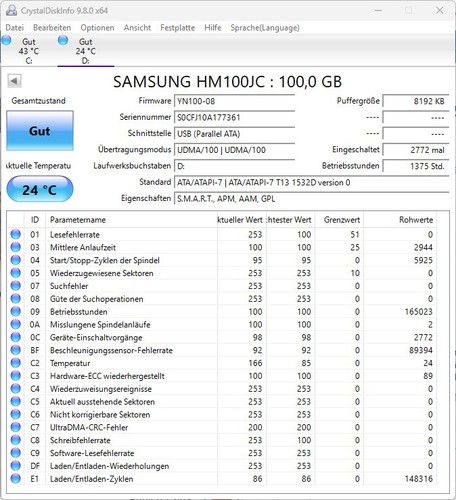This screenshot has width=456, height=500.
Task: Open the Sprache(Language) menu
Action: pyautogui.click(x=265, y=28)
